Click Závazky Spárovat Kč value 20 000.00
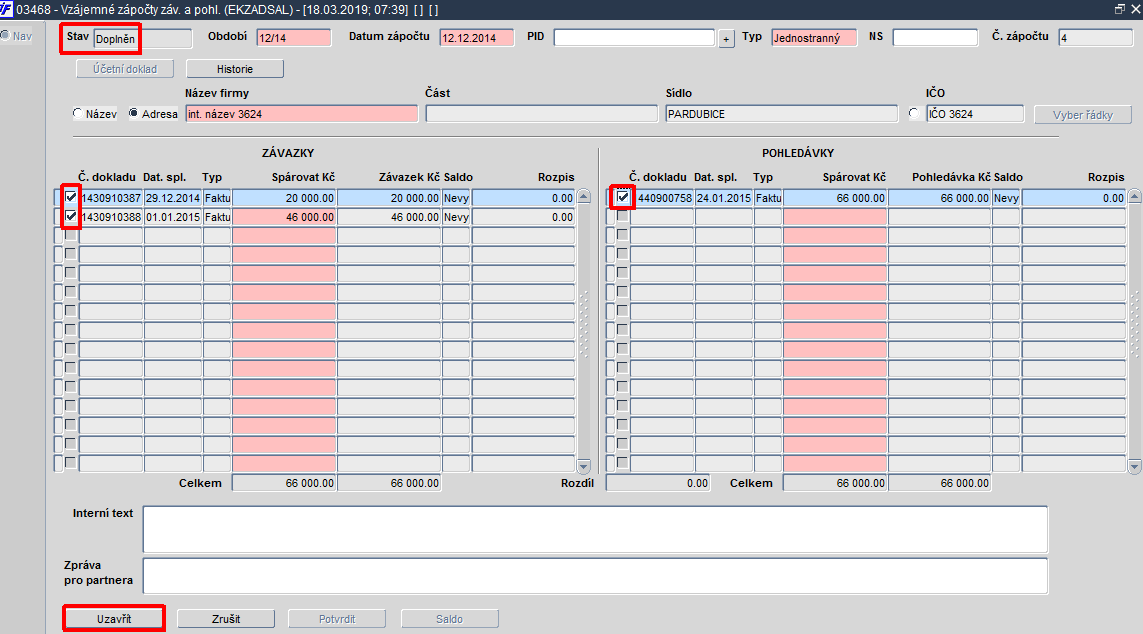The height and width of the screenshot is (634, 1143). click(x=284, y=198)
